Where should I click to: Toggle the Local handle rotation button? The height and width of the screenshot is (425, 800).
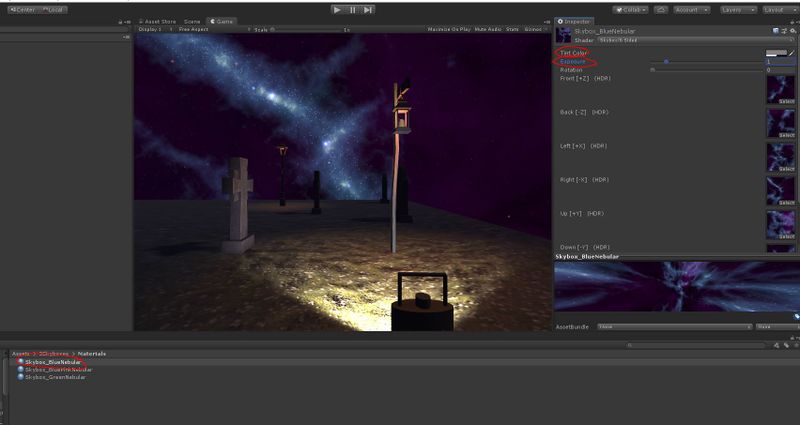53,10
